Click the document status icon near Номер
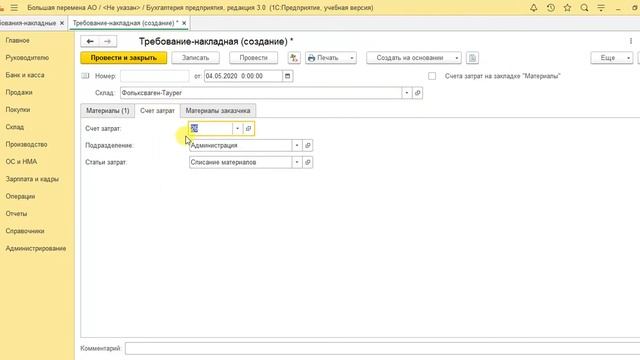 85,76
